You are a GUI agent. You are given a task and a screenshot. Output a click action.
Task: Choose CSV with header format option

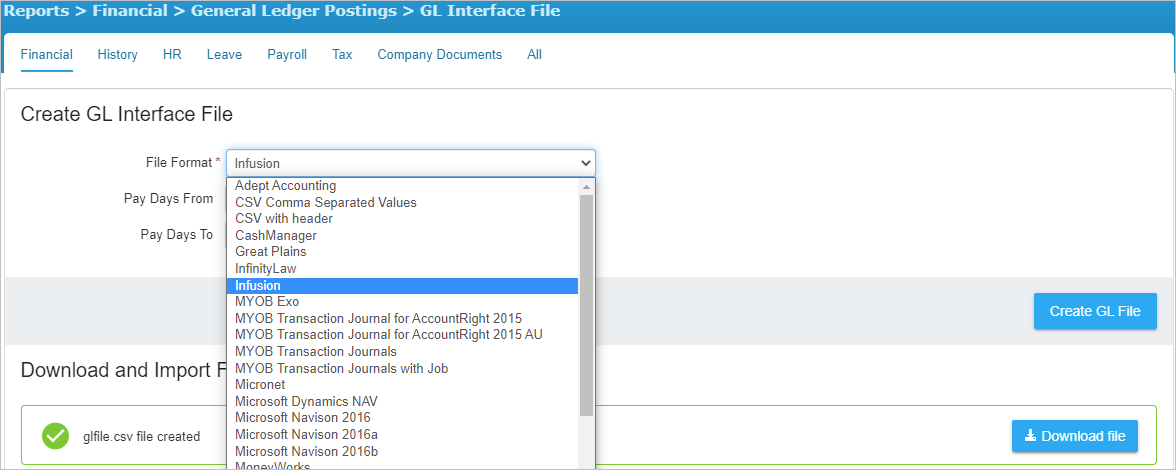(402, 219)
